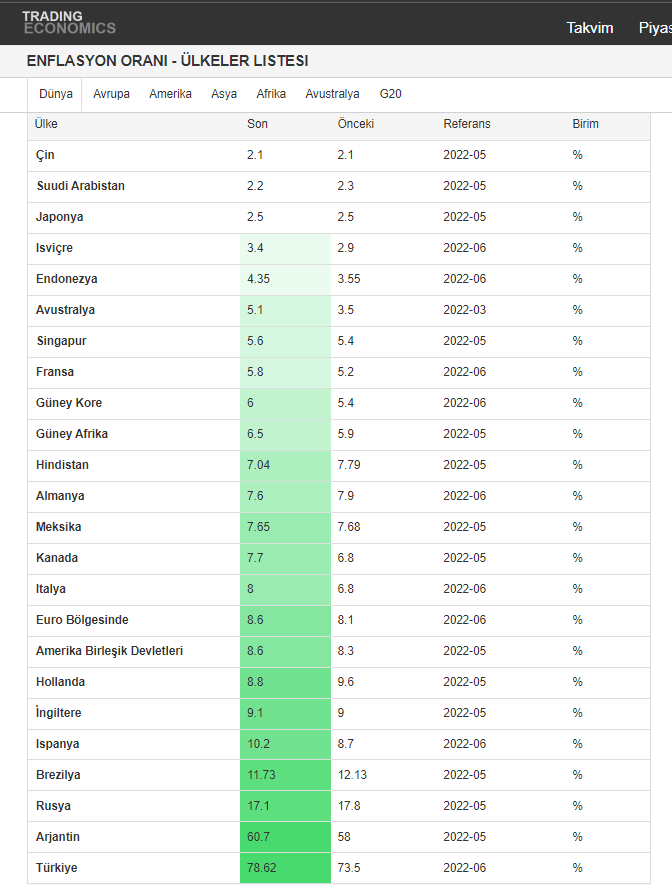This screenshot has height=888, width=672.
Task: Select the Suudi Arabistan link
Action: 80,186
